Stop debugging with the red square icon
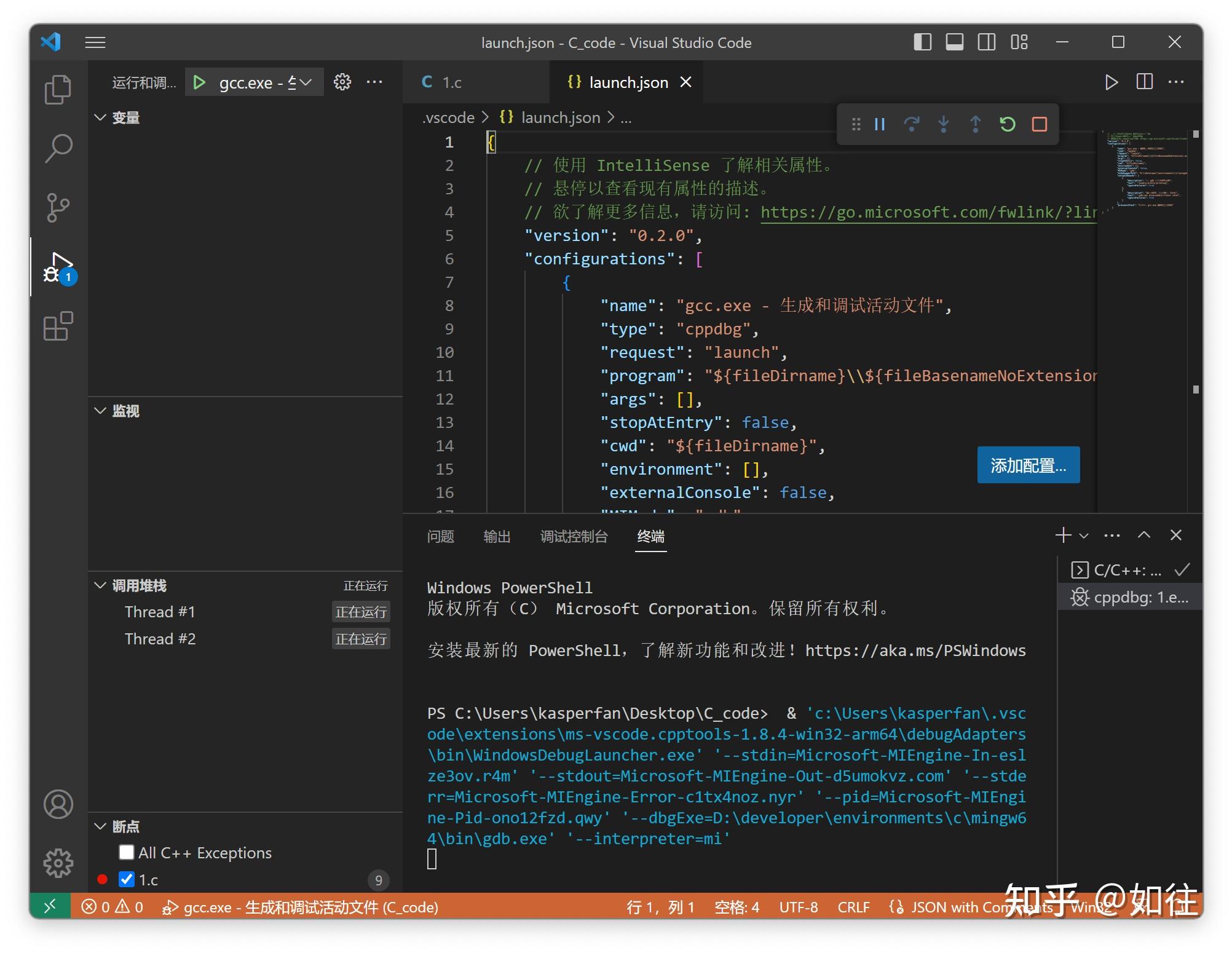The height and width of the screenshot is (953, 1232). (x=1039, y=124)
